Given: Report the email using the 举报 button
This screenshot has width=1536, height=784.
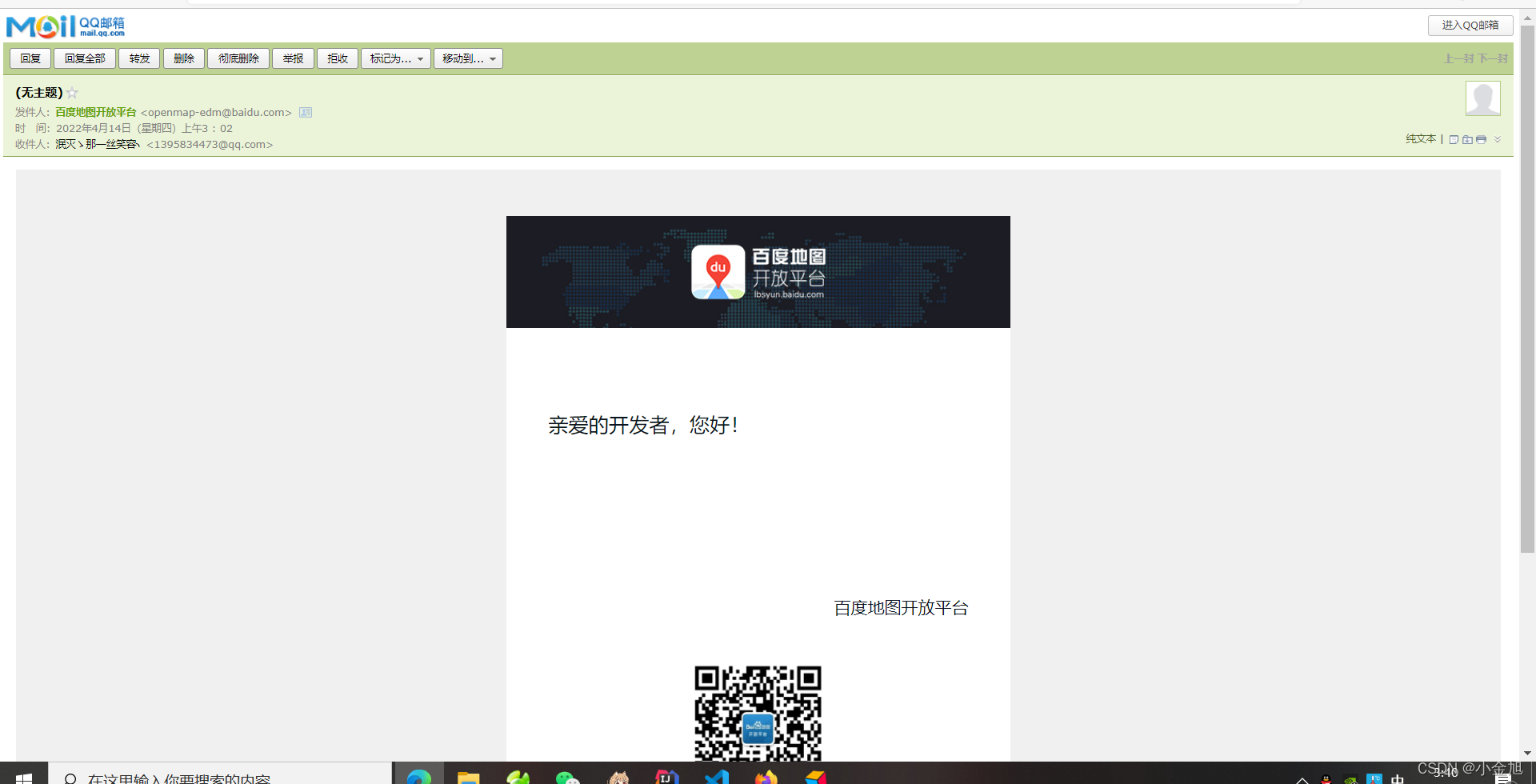Looking at the screenshot, I should point(293,58).
